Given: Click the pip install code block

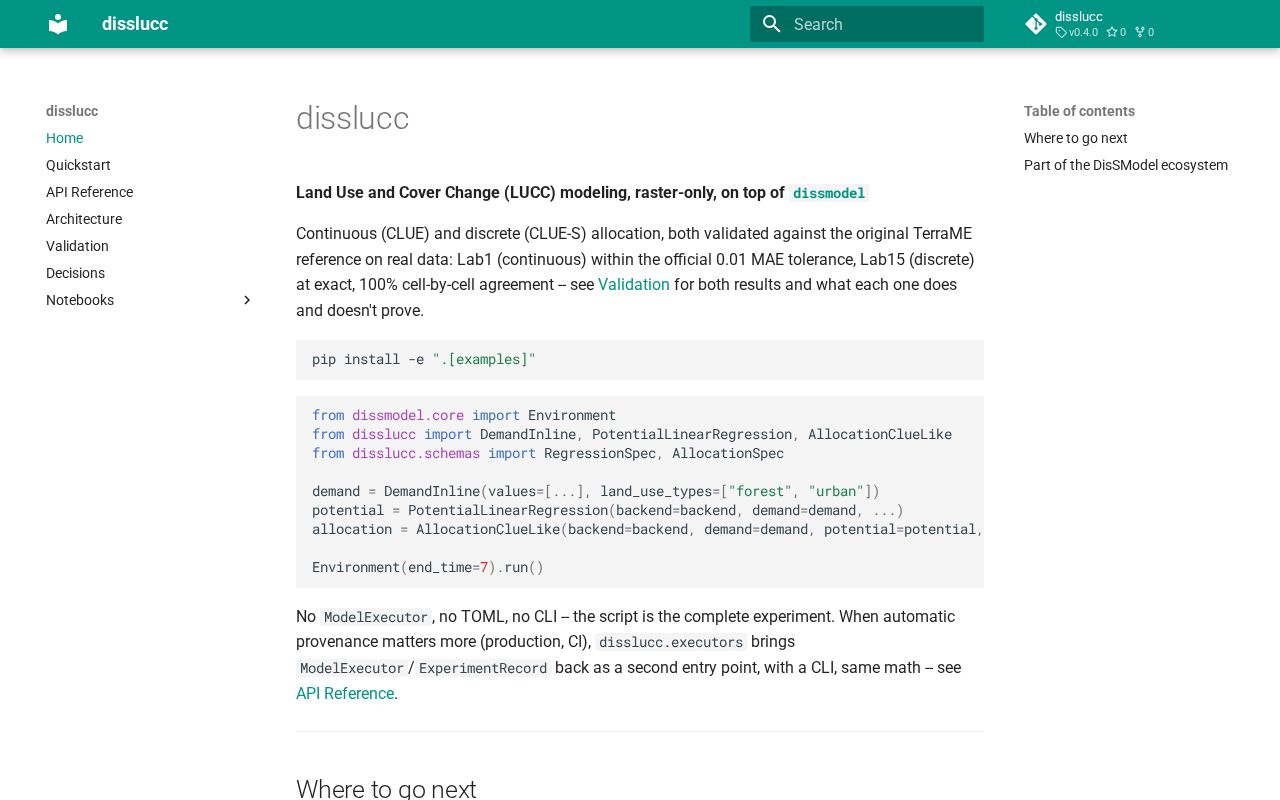Looking at the screenshot, I should point(640,360).
